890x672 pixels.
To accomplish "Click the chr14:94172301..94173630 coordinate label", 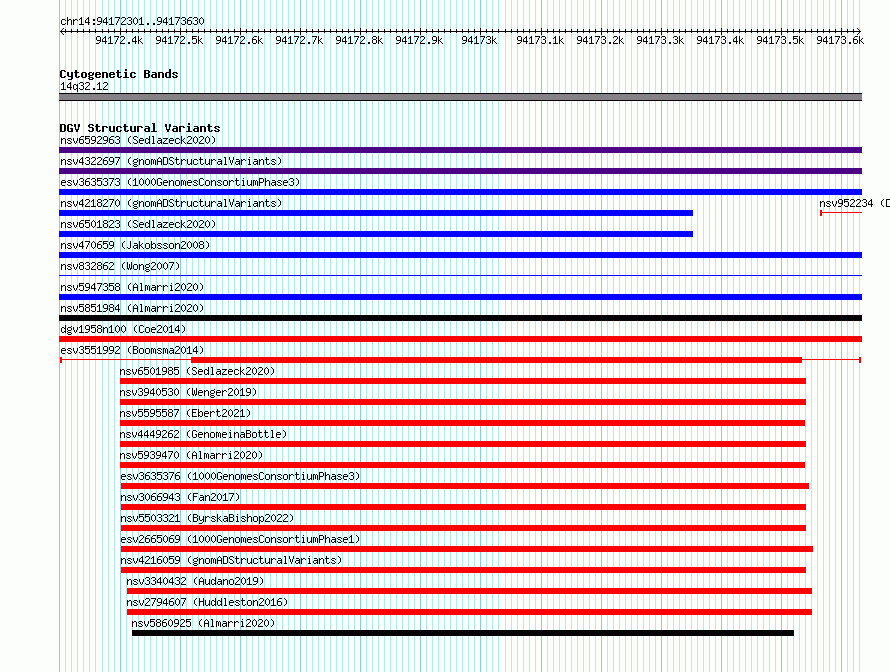I will click(x=132, y=21).
